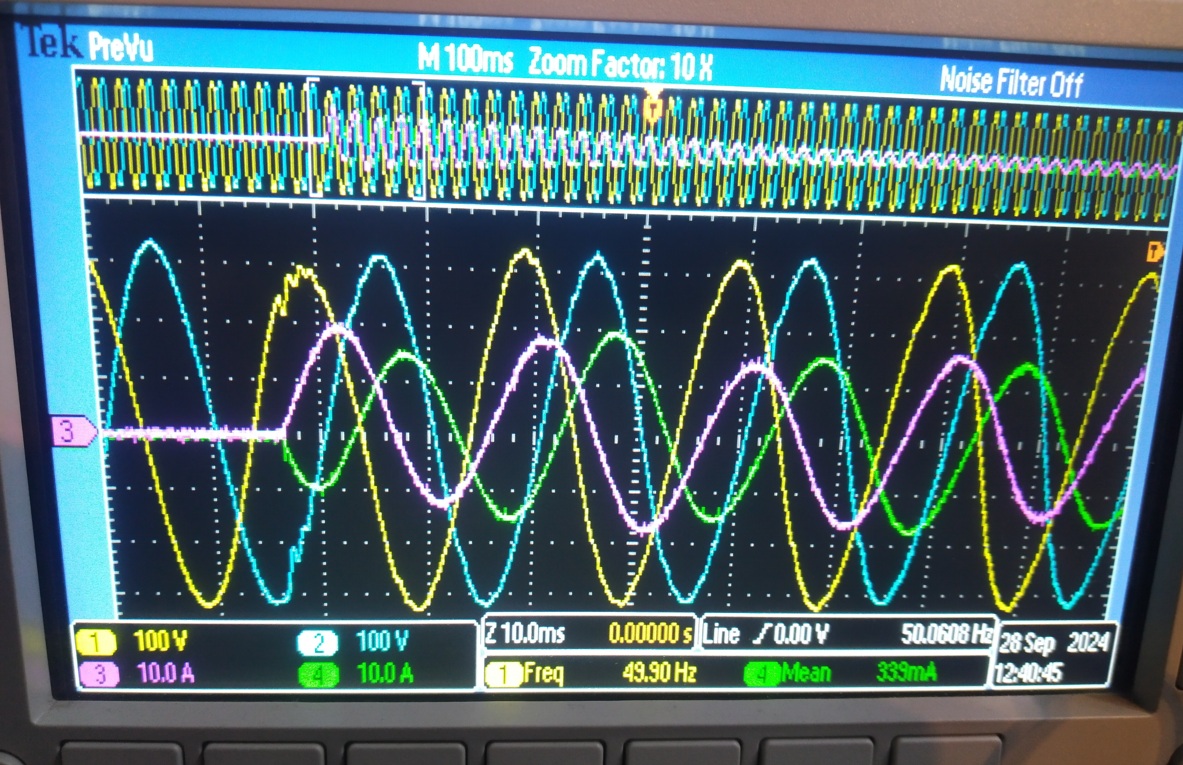Click the cyan channel 2 badge
The width and height of the screenshot is (1183, 765).
pyautogui.click(x=318, y=642)
